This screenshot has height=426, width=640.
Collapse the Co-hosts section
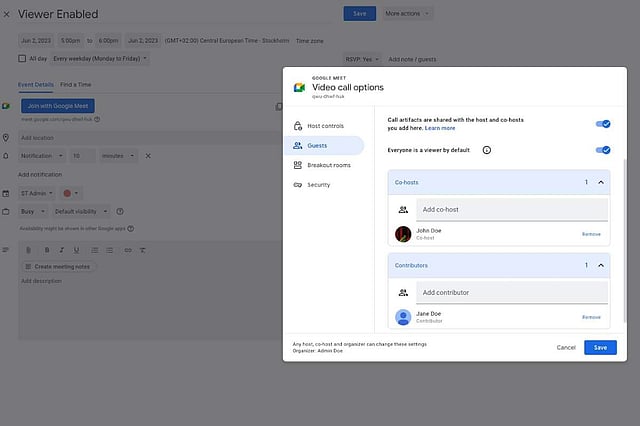[x=601, y=182]
